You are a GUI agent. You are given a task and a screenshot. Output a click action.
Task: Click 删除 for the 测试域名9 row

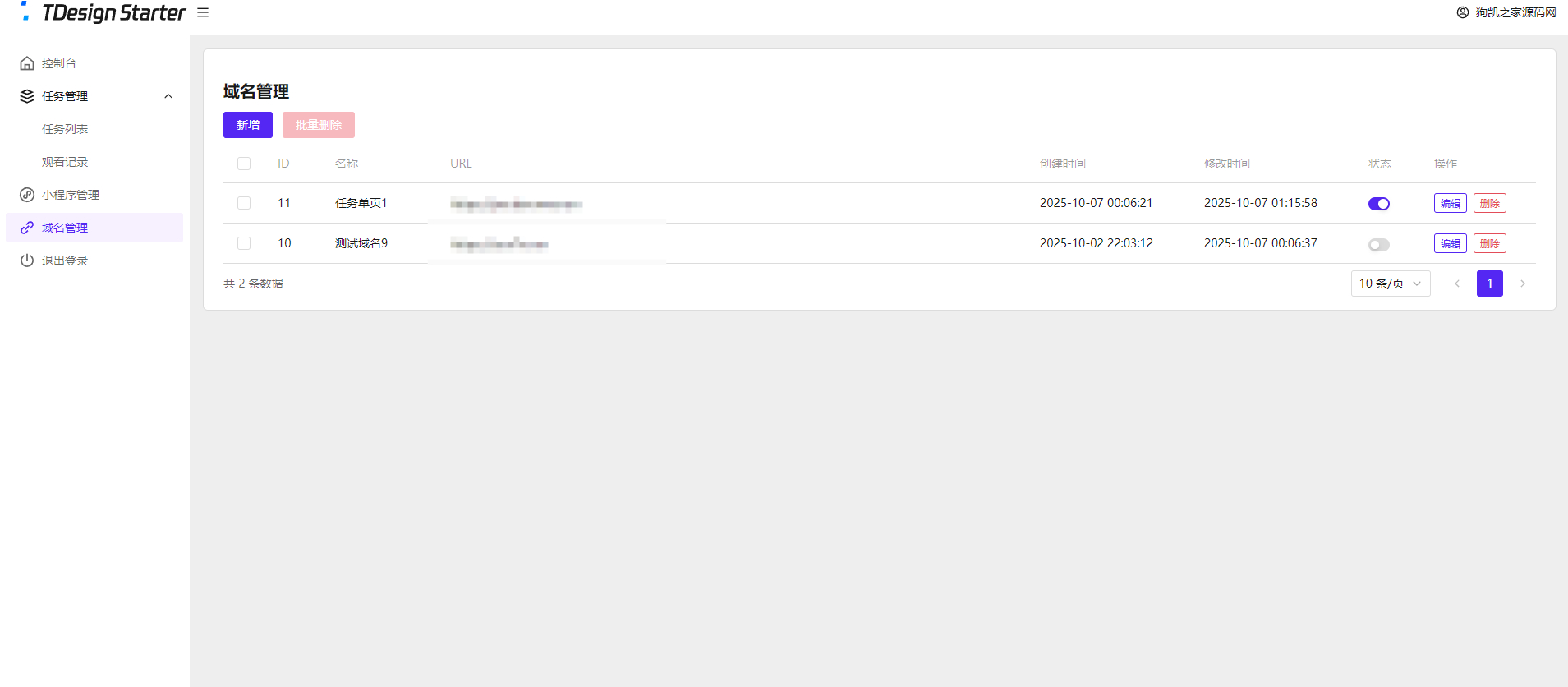click(x=1489, y=243)
